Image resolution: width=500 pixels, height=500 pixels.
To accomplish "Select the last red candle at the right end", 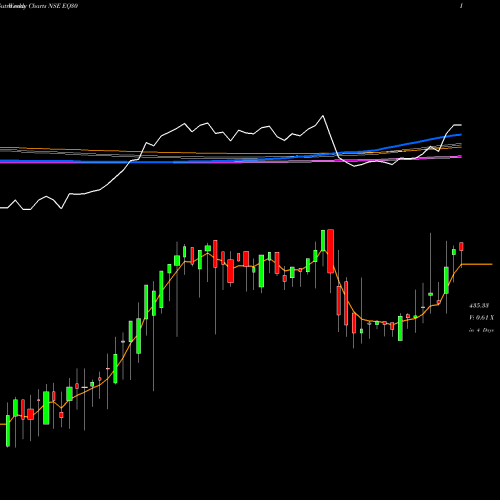I will click(461, 247).
